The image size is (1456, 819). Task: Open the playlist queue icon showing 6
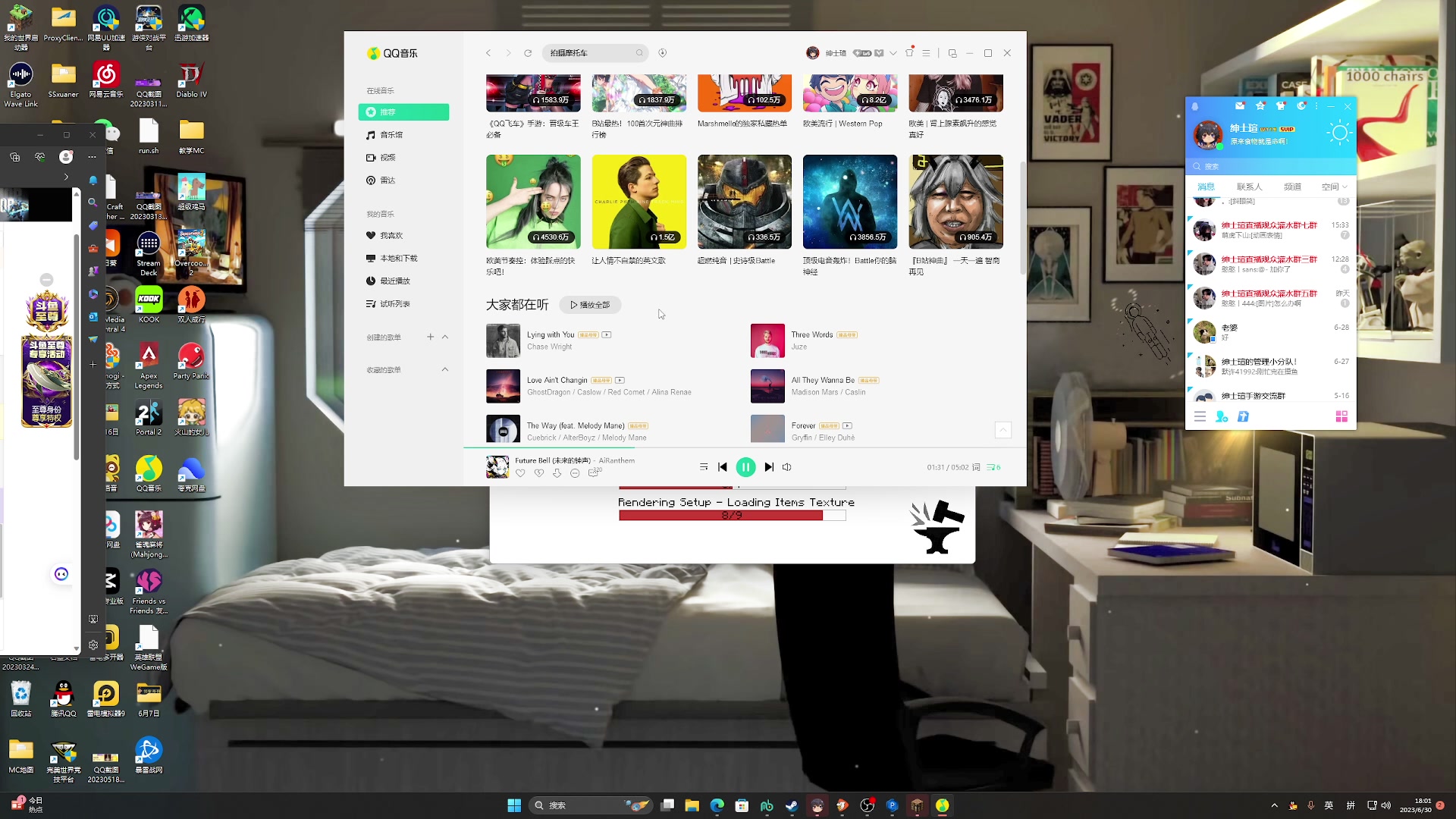993,467
